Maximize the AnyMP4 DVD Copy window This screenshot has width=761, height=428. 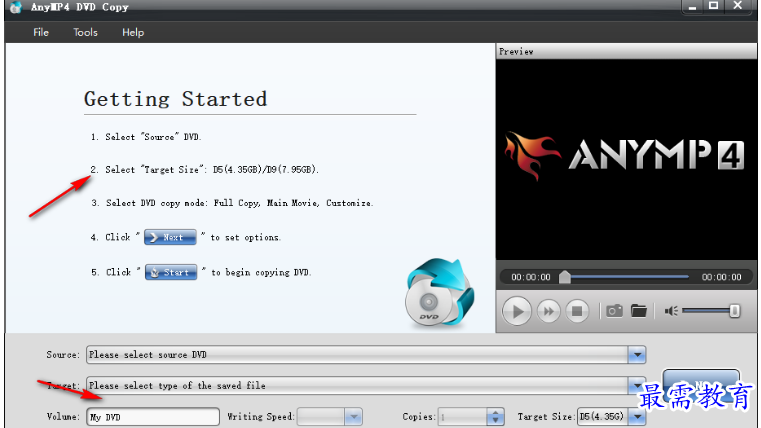click(x=713, y=6)
